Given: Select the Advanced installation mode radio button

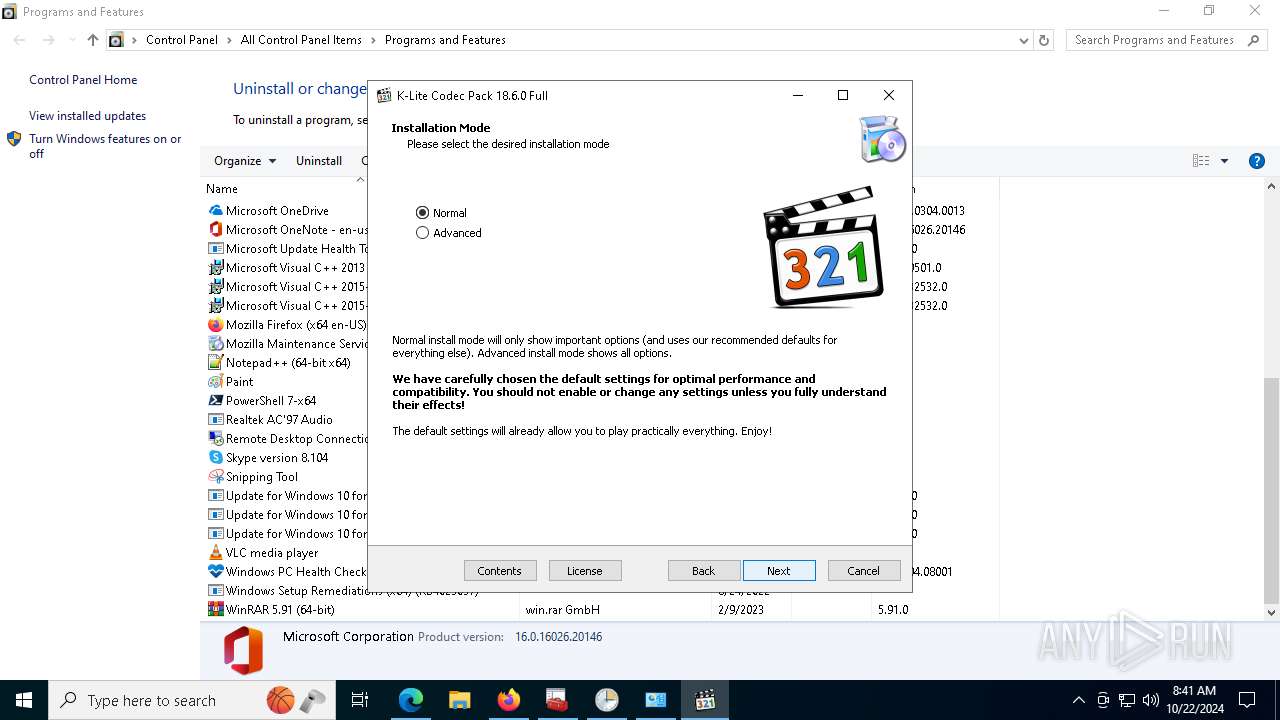Looking at the screenshot, I should (422, 233).
